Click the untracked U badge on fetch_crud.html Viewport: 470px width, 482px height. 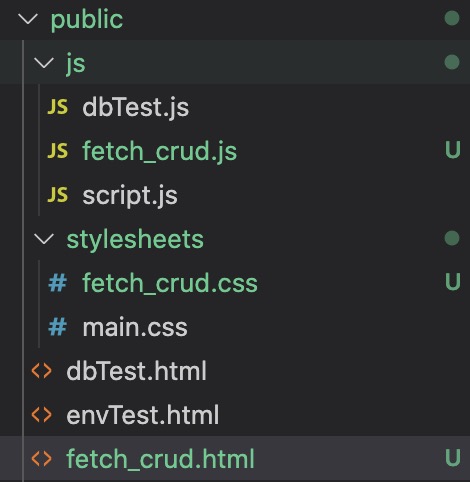pos(453,458)
